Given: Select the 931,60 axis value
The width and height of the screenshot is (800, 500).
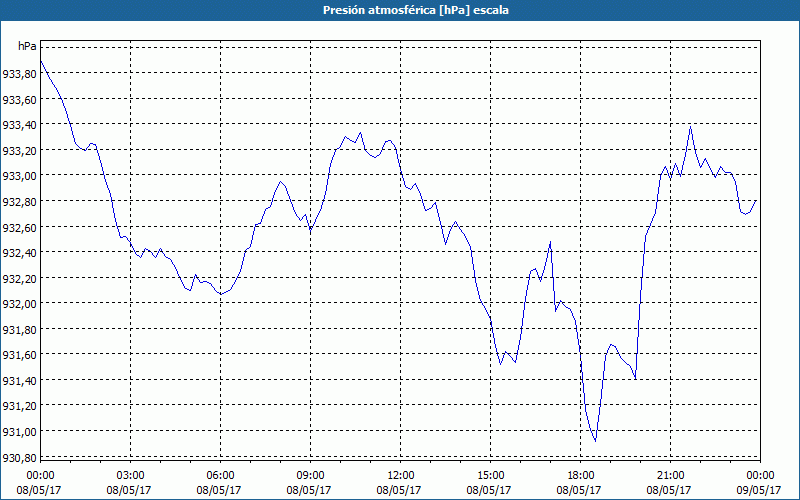Looking at the screenshot, I should (19, 355).
